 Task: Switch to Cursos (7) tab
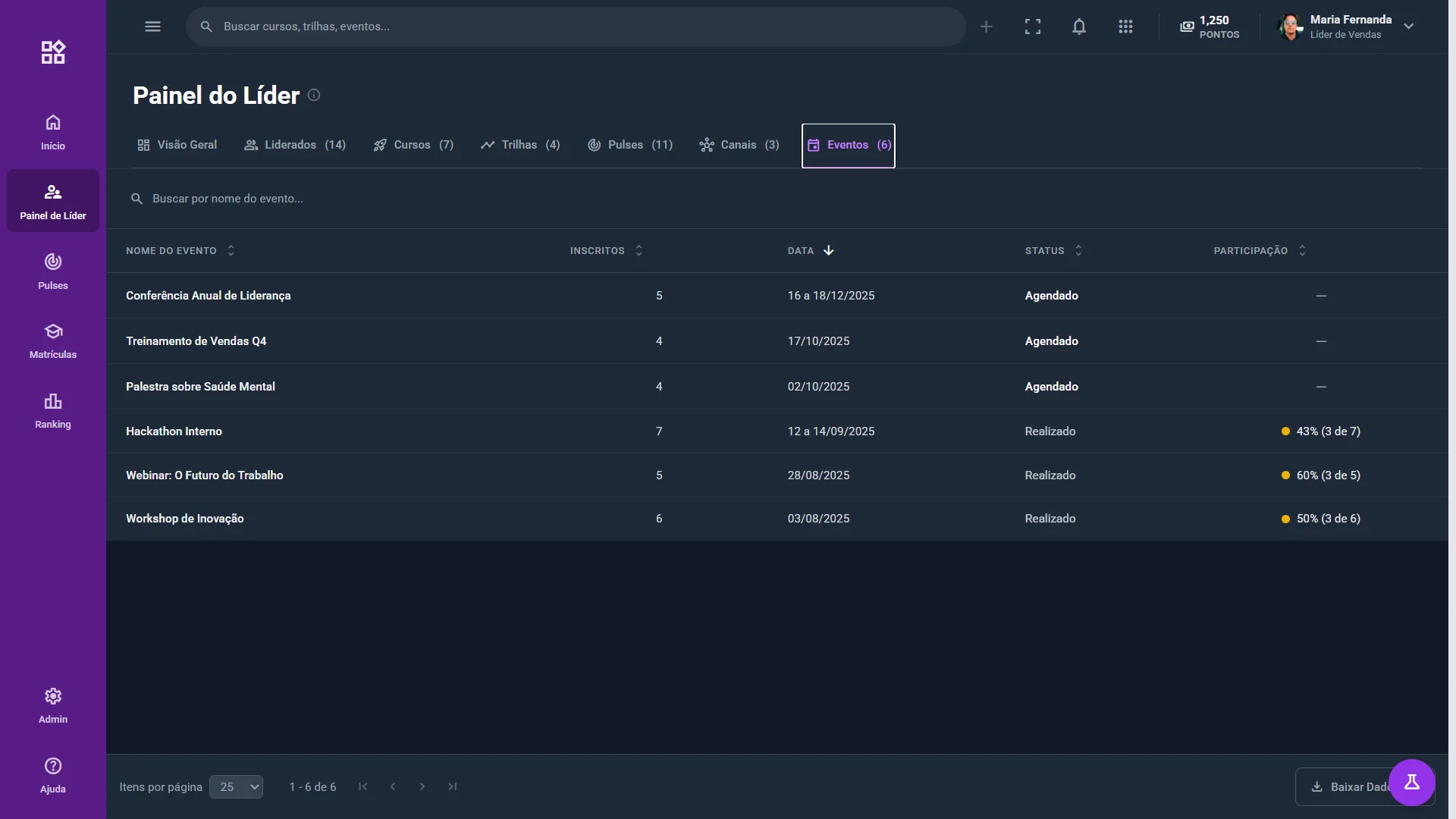(413, 145)
